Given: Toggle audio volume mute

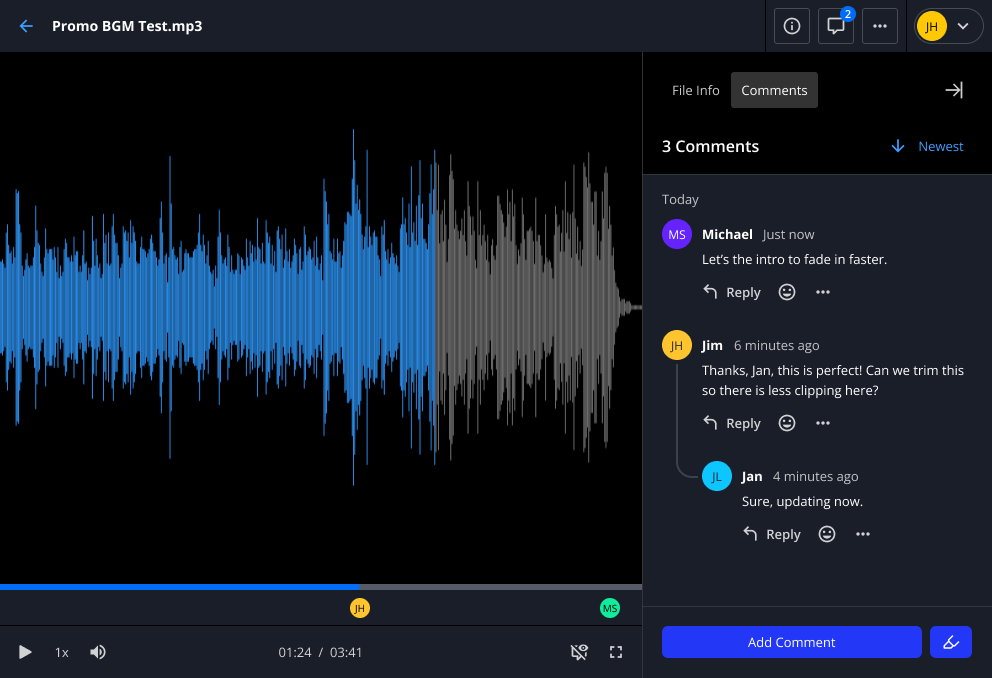Looking at the screenshot, I should point(98,652).
